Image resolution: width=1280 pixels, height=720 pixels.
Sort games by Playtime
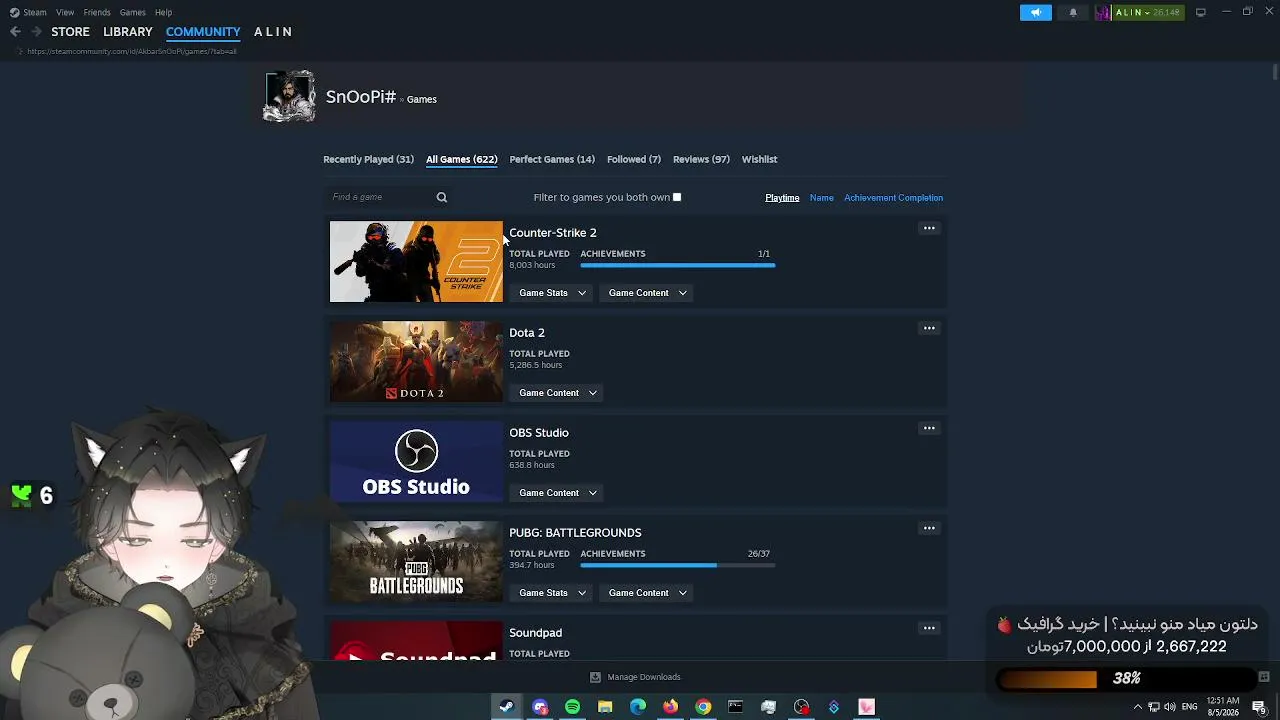pyautogui.click(x=782, y=198)
